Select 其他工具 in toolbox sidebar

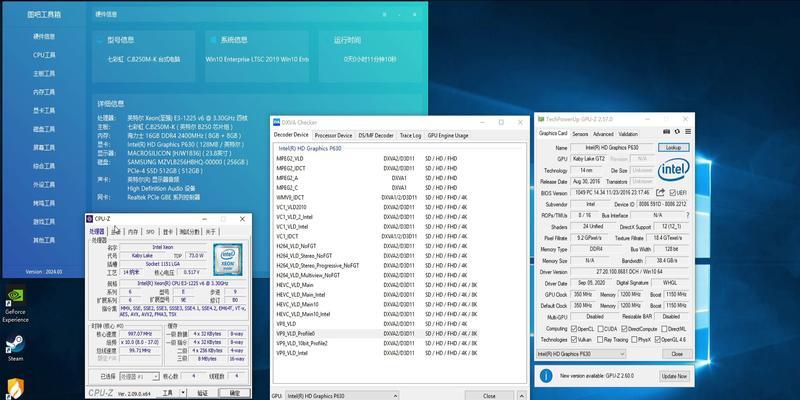tap(44, 240)
